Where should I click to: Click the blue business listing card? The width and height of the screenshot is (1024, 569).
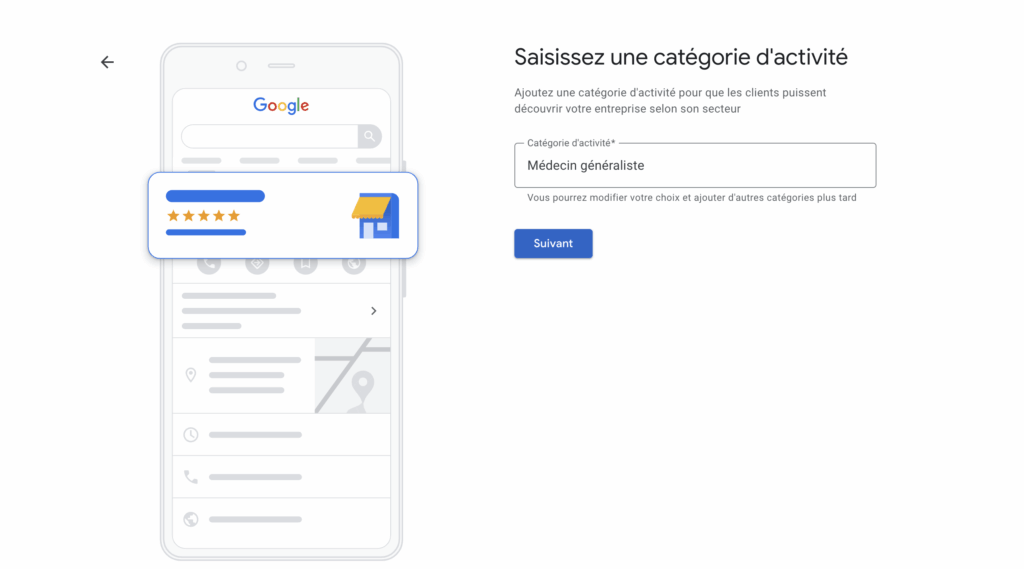[283, 215]
